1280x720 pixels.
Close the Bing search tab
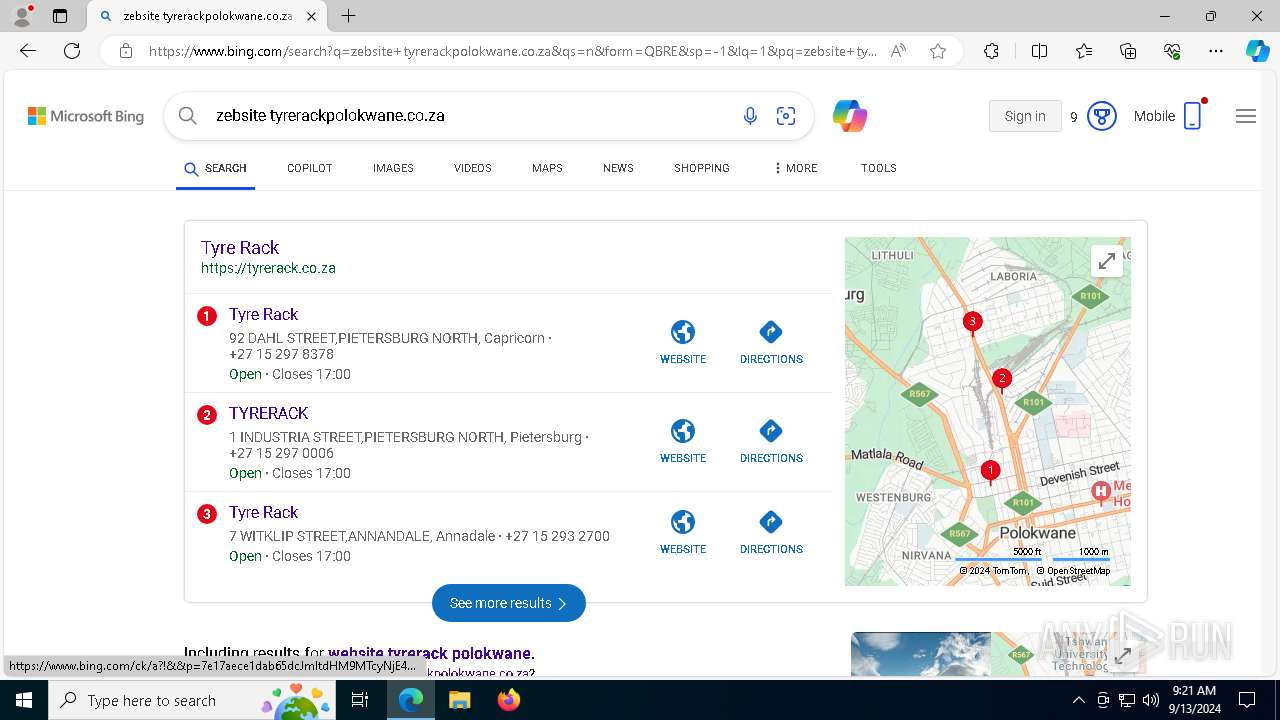pyautogui.click(x=312, y=16)
